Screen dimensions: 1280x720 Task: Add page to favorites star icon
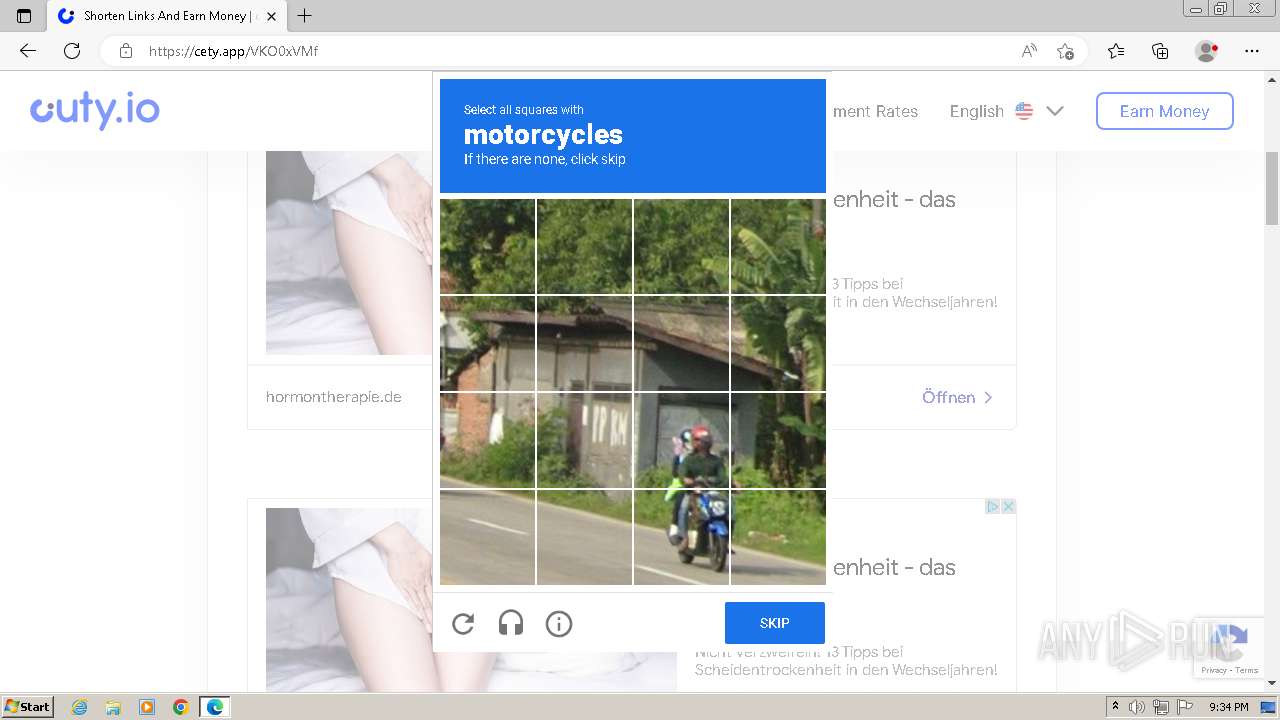(1065, 51)
